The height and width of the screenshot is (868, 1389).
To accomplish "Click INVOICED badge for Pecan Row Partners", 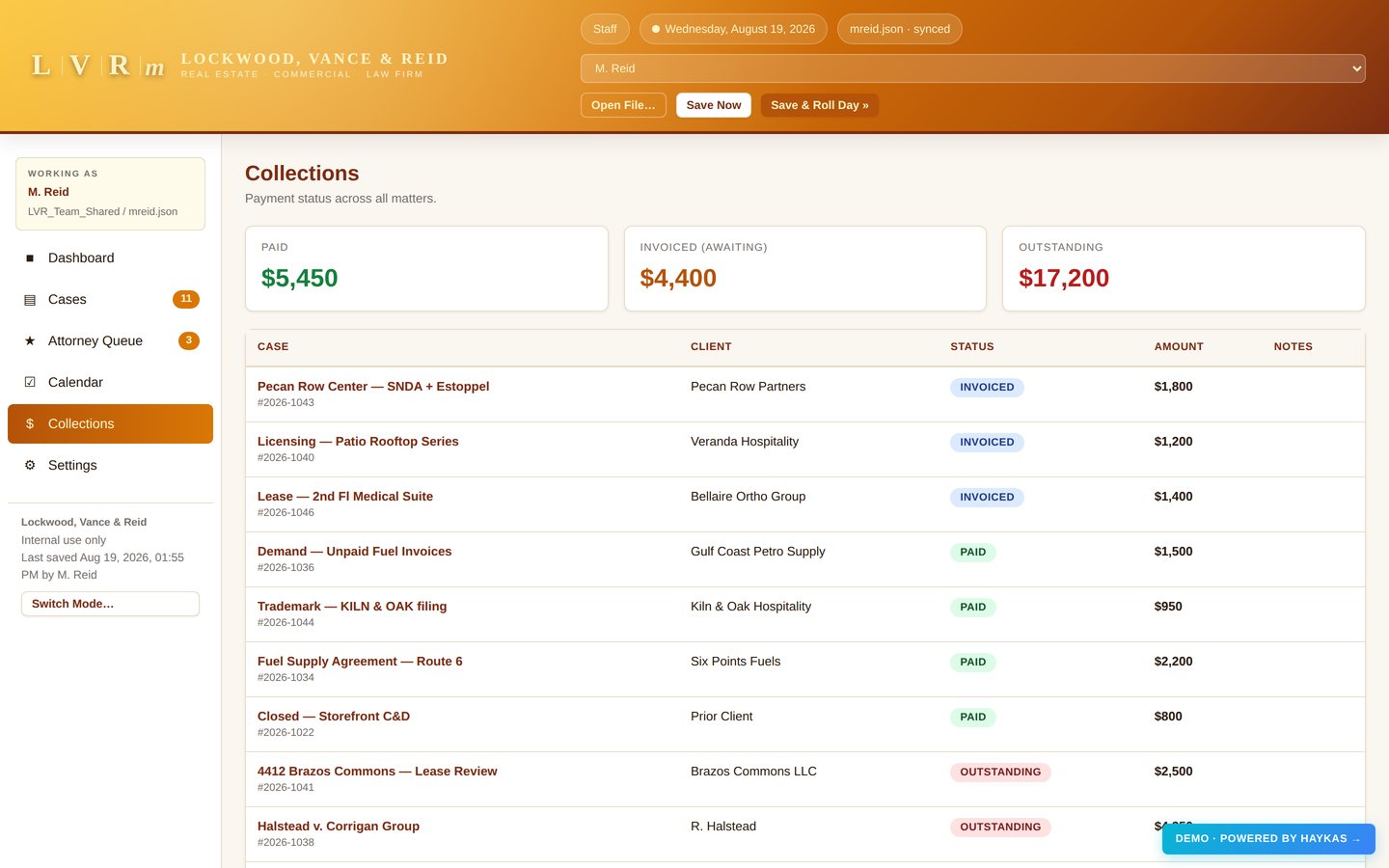I will point(987,388).
